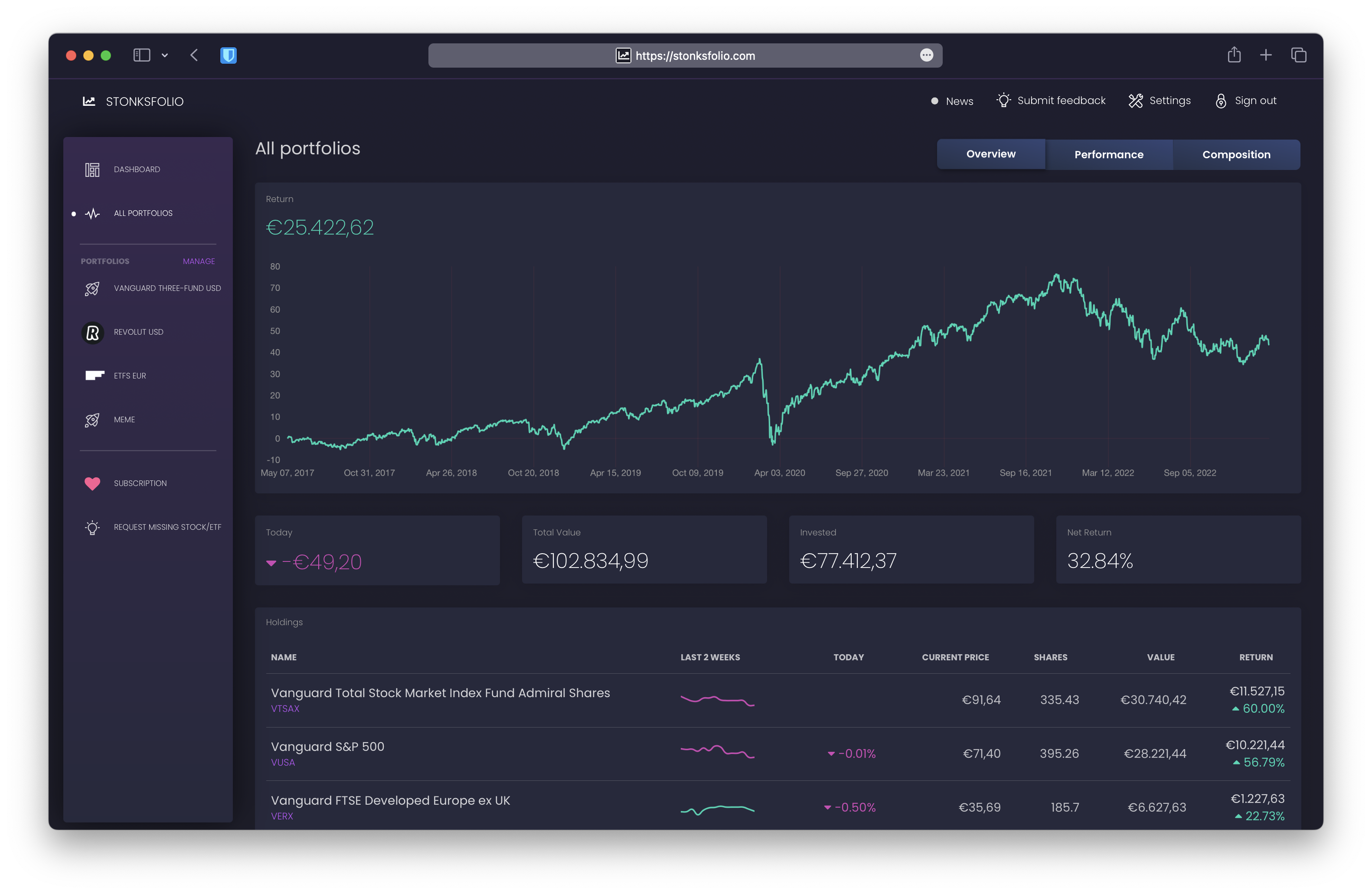Click the Total Value €102.834,99 card
The height and width of the screenshot is (894, 1372).
pos(644,550)
